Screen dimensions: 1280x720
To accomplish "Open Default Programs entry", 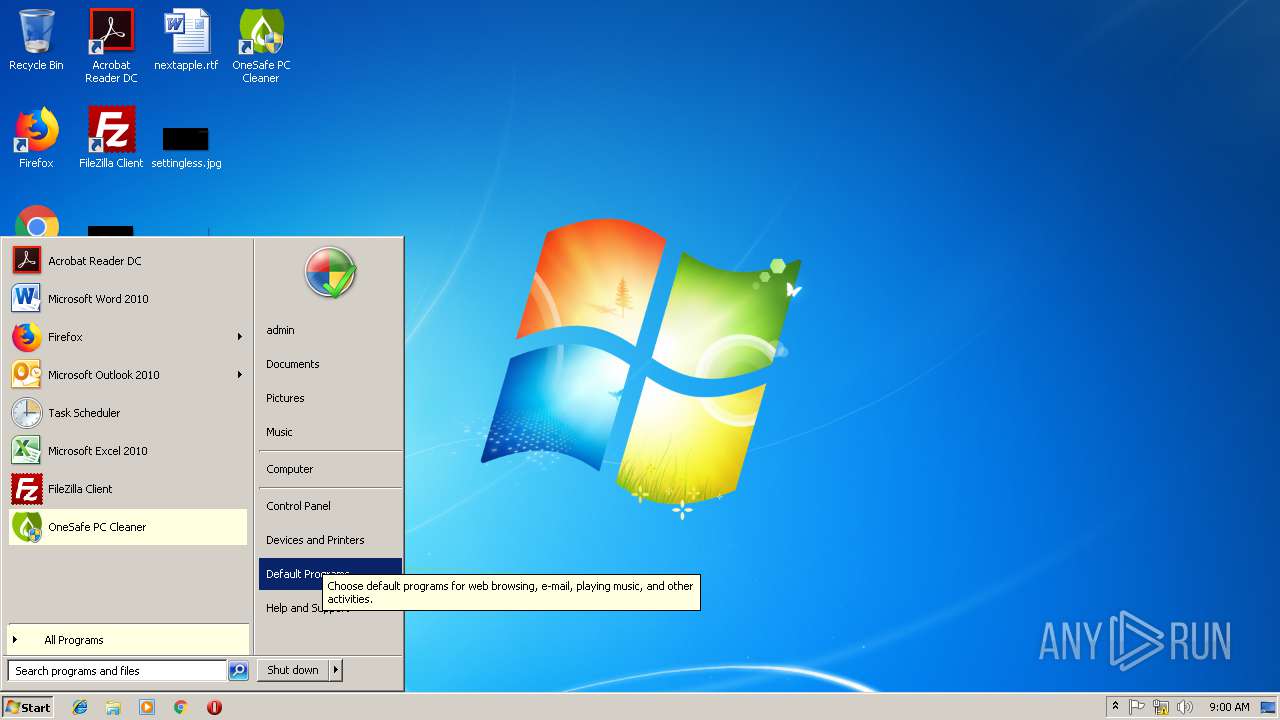I will coord(330,574).
